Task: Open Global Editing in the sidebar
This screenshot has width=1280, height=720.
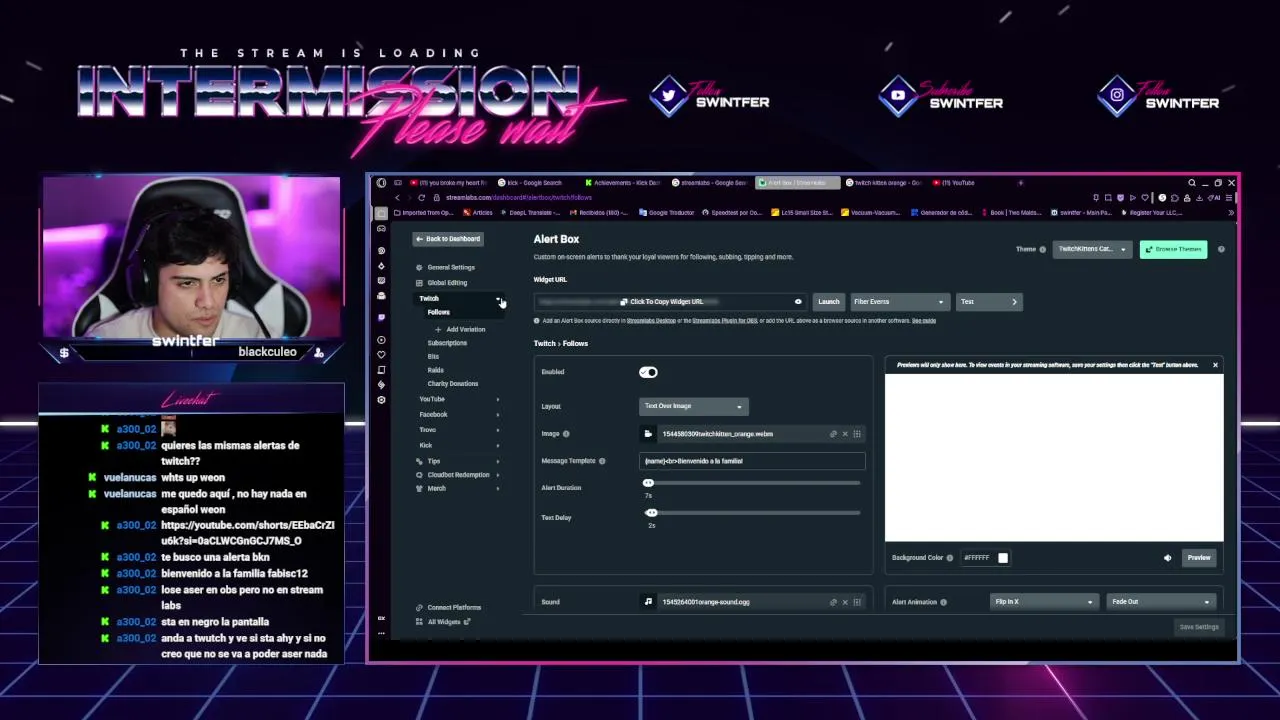Action: (442, 283)
